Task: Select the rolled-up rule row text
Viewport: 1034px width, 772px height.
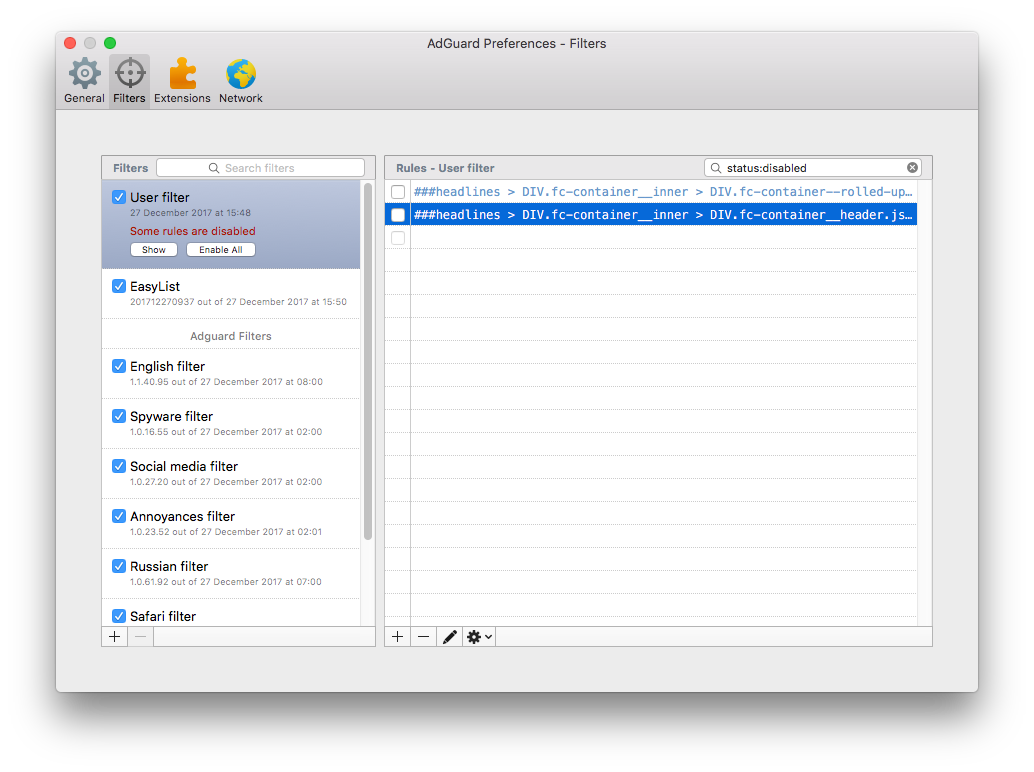Action: coord(663,192)
